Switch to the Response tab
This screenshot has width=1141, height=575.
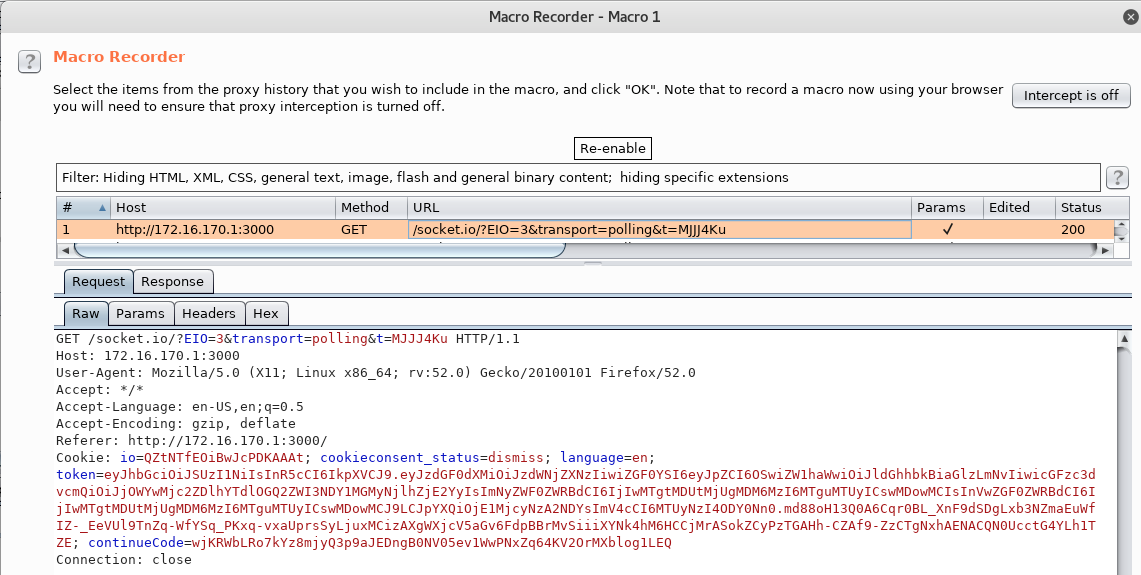tap(172, 282)
